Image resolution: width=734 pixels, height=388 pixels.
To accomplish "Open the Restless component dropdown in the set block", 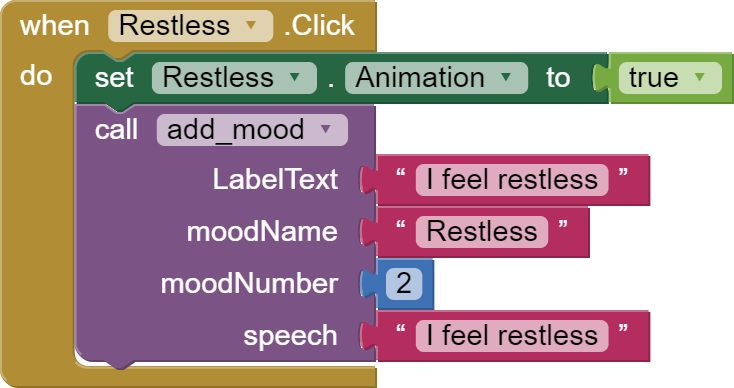I will click(234, 78).
